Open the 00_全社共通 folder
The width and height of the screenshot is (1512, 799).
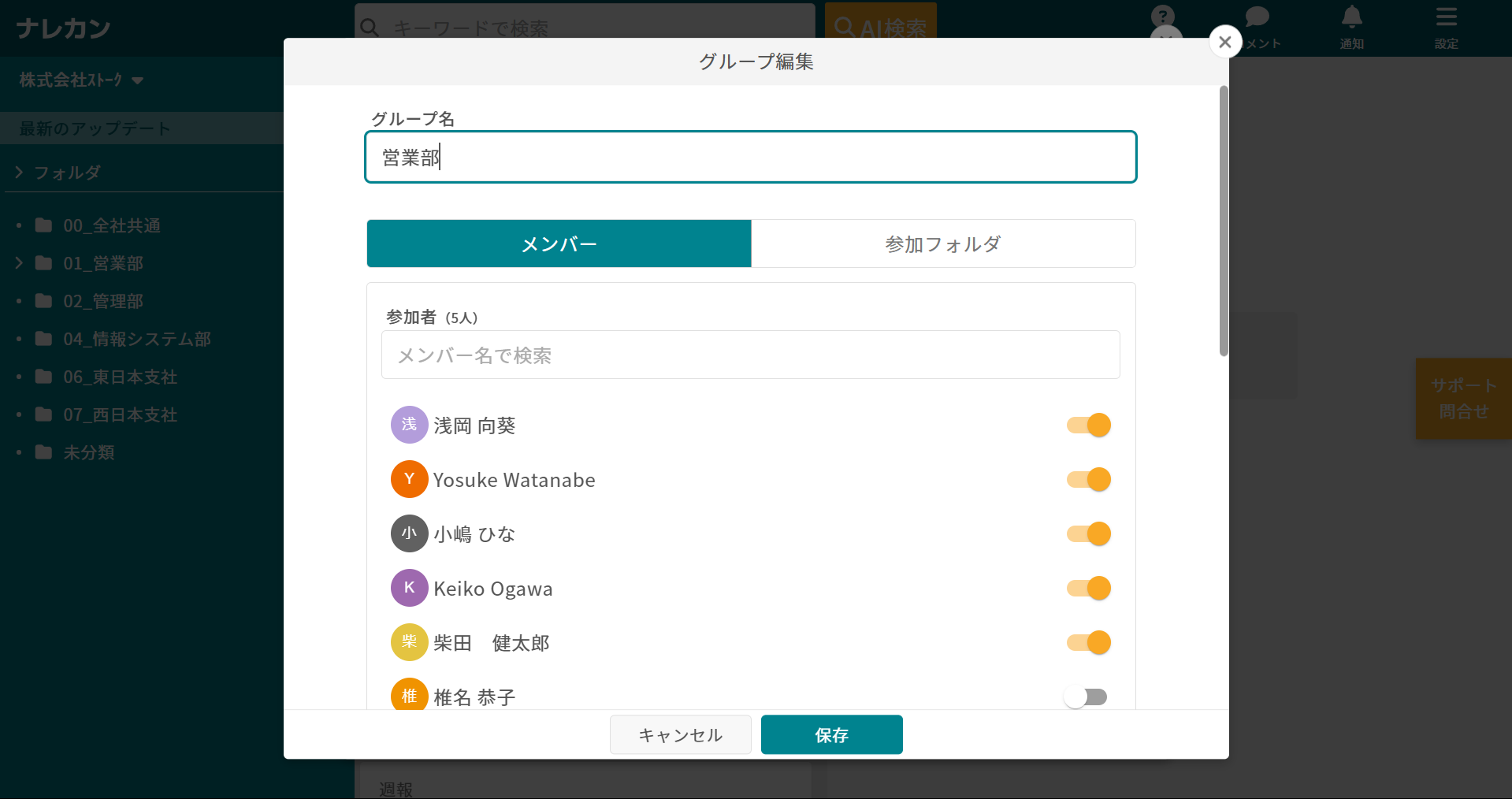click(112, 225)
